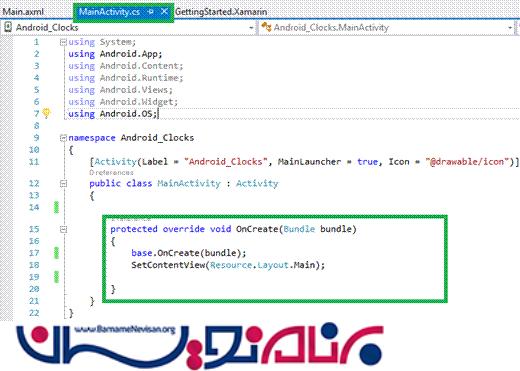This screenshot has height=371, width=520.
Task: Switch to the Main.axml tab
Action: (x=23, y=12)
